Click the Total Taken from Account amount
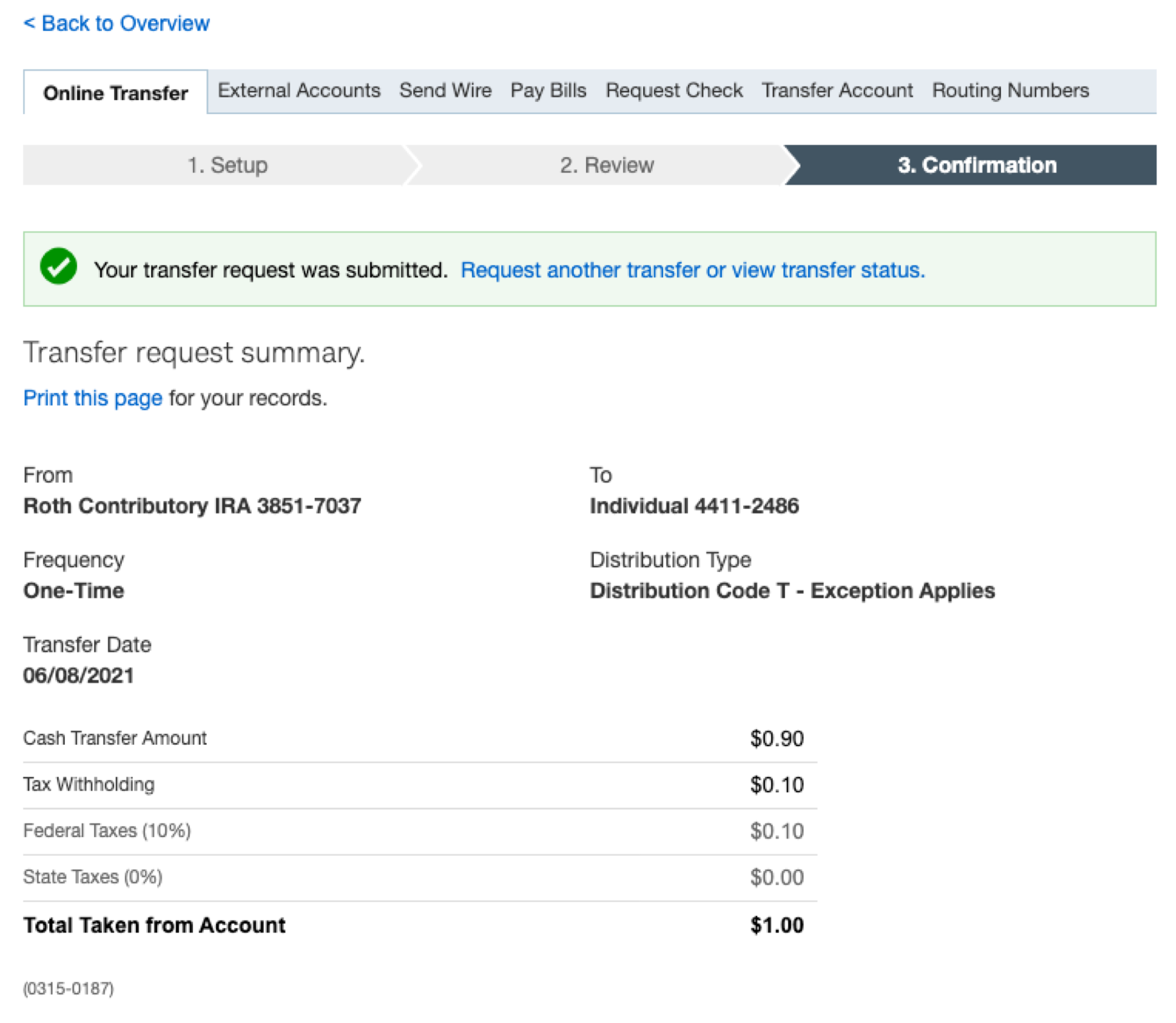 pyautogui.click(x=777, y=925)
